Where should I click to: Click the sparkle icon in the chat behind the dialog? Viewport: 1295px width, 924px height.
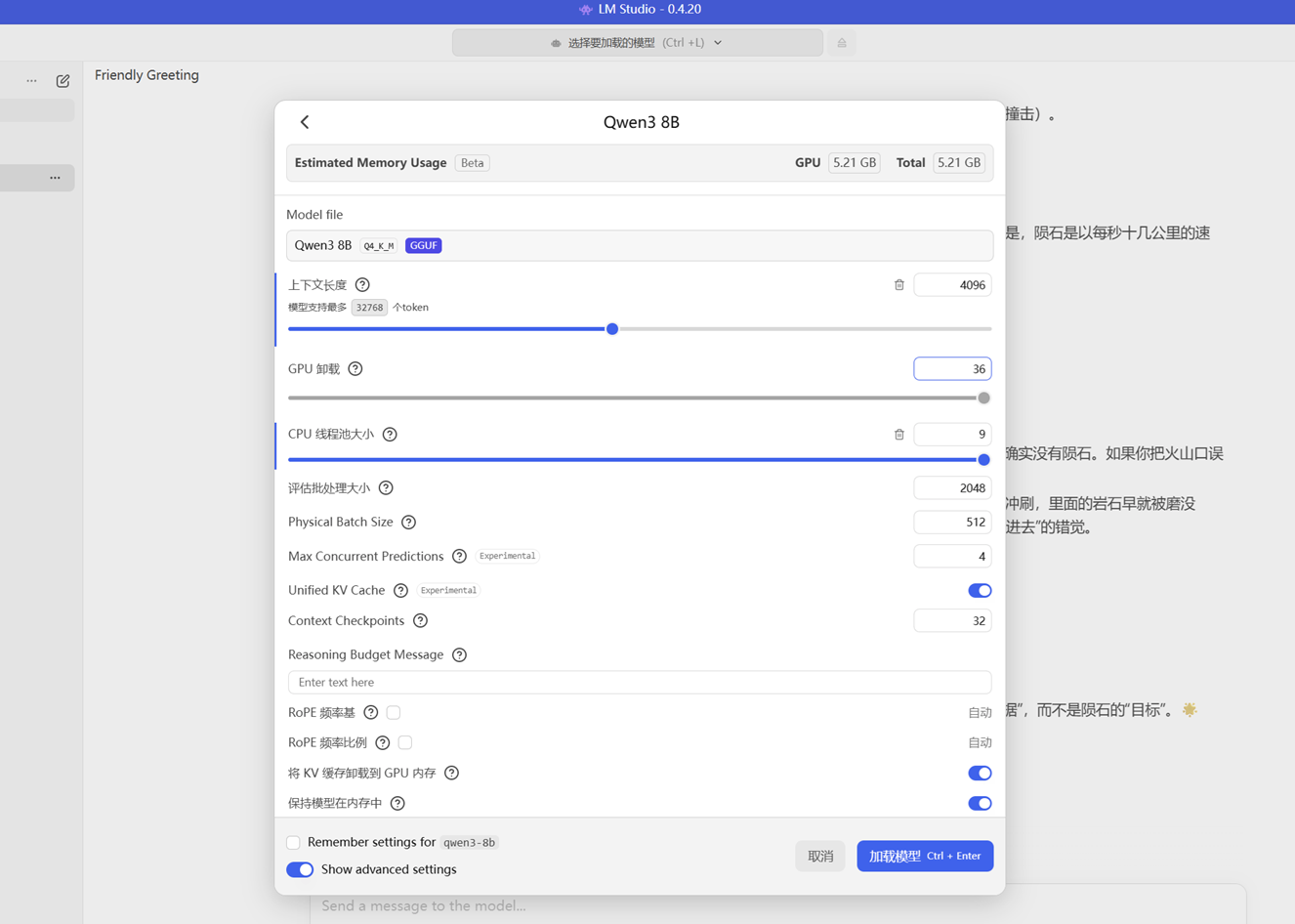point(1190,710)
